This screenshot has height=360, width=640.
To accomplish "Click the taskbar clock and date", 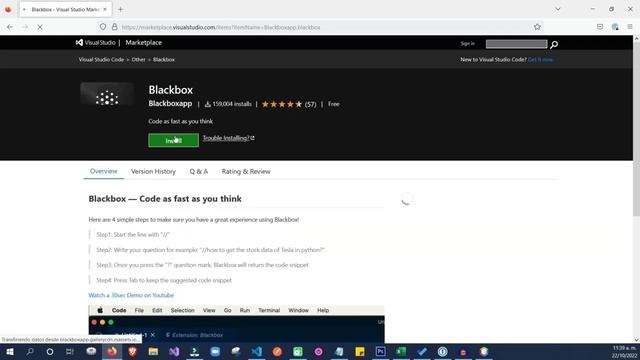I will pos(624,352).
